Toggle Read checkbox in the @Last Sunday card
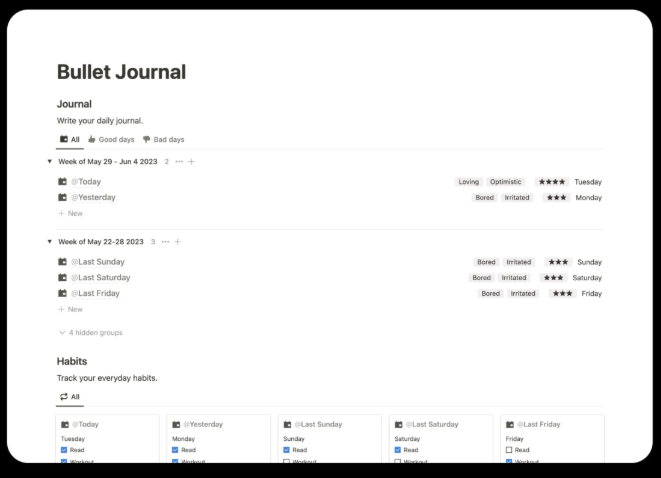Screen dimensions: 661x478 287,450
